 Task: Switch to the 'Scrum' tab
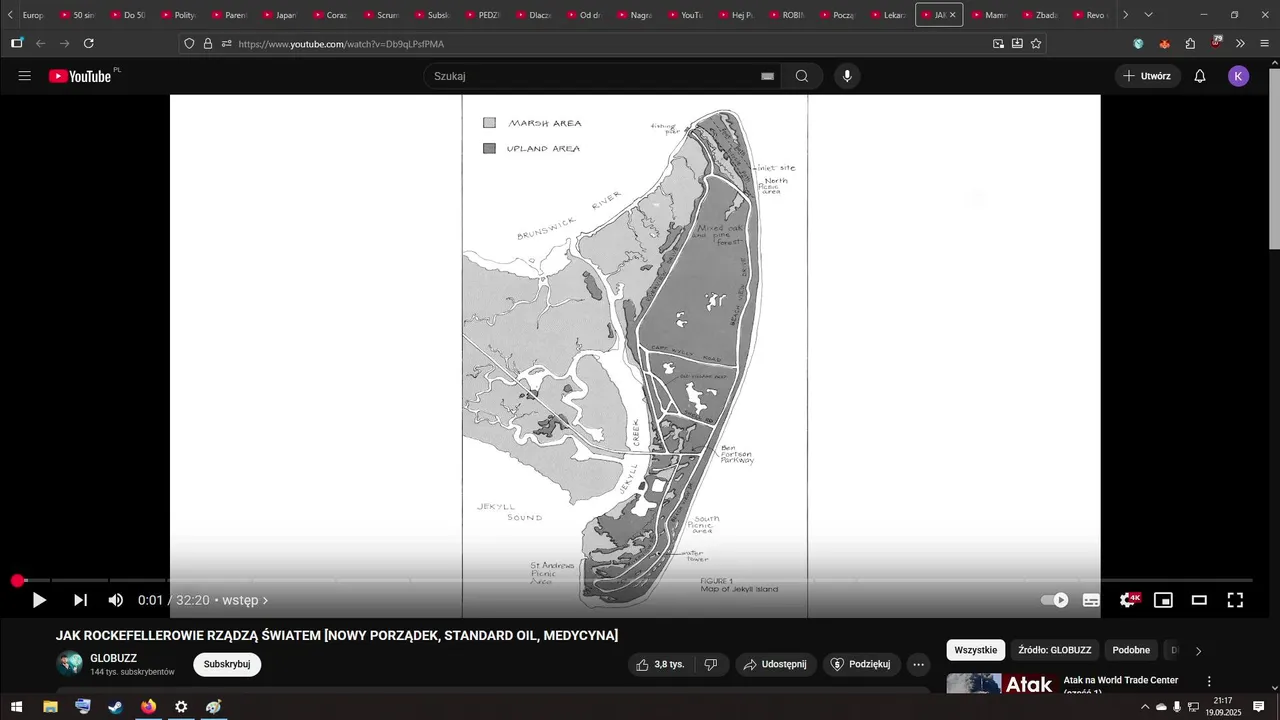coord(382,15)
